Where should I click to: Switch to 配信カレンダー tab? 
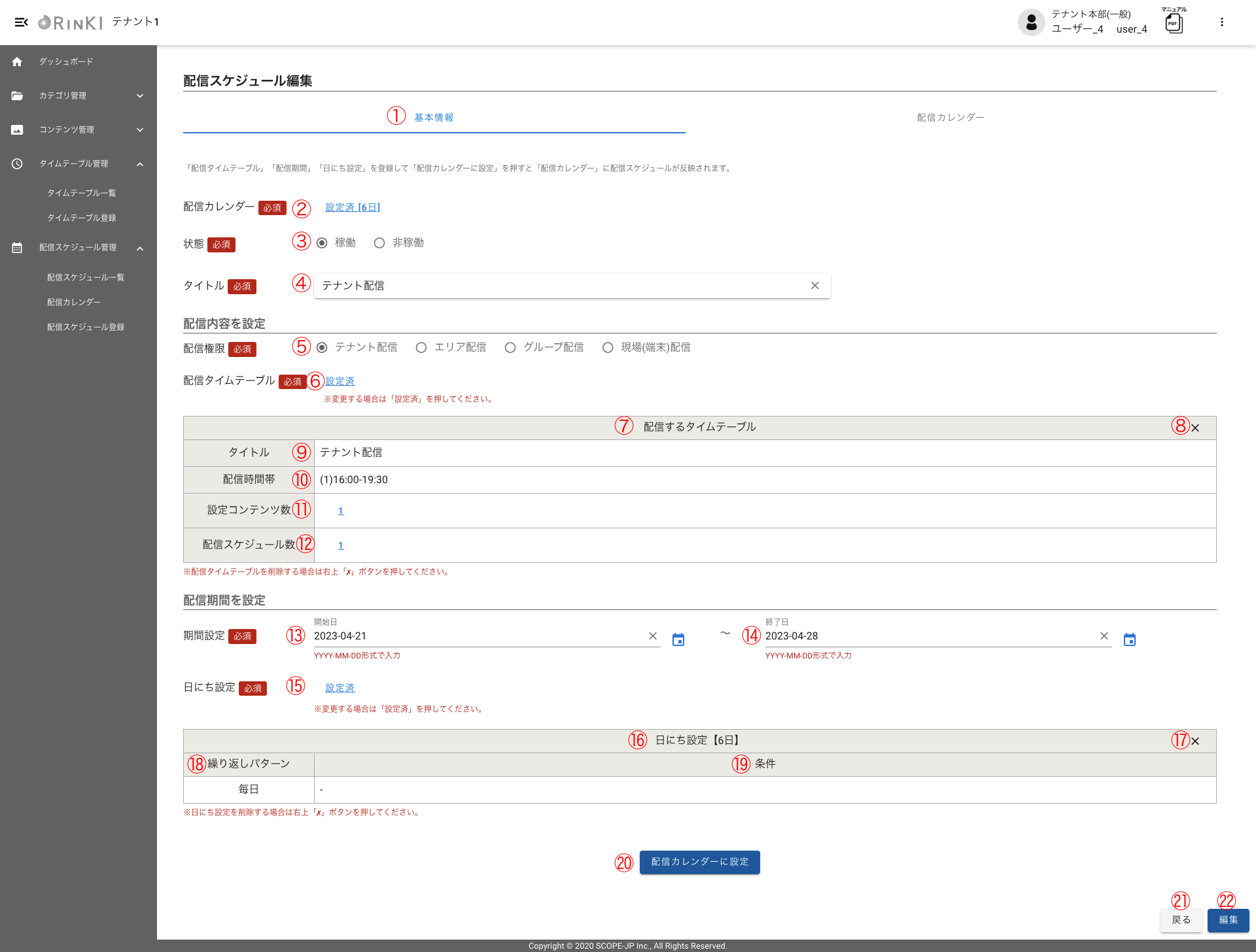pyautogui.click(x=950, y=118)
